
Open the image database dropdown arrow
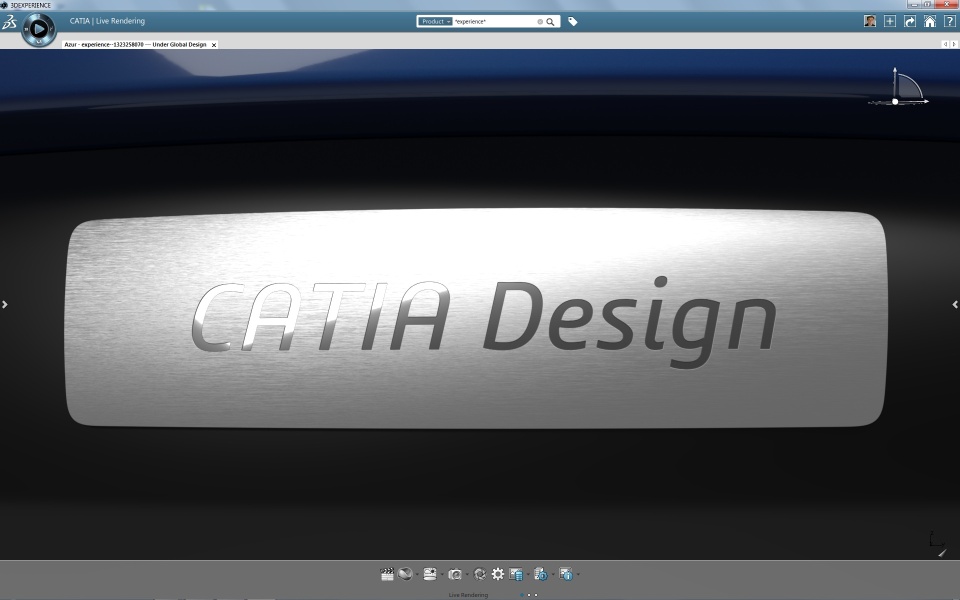528,574
